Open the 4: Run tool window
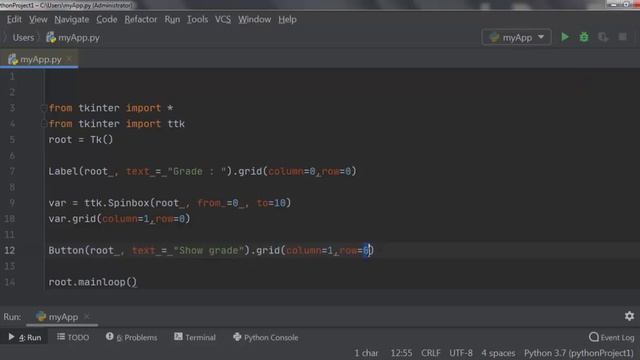This screenshot has height=360, width=640. pyautogui.click(x=24, y=337)
